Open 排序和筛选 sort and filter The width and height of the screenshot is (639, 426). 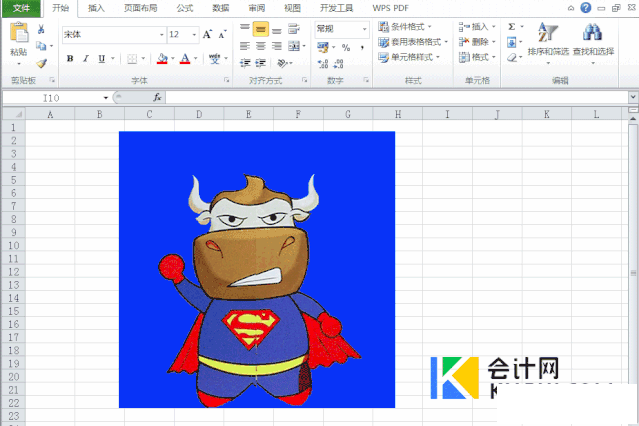[x=548, y=43]
